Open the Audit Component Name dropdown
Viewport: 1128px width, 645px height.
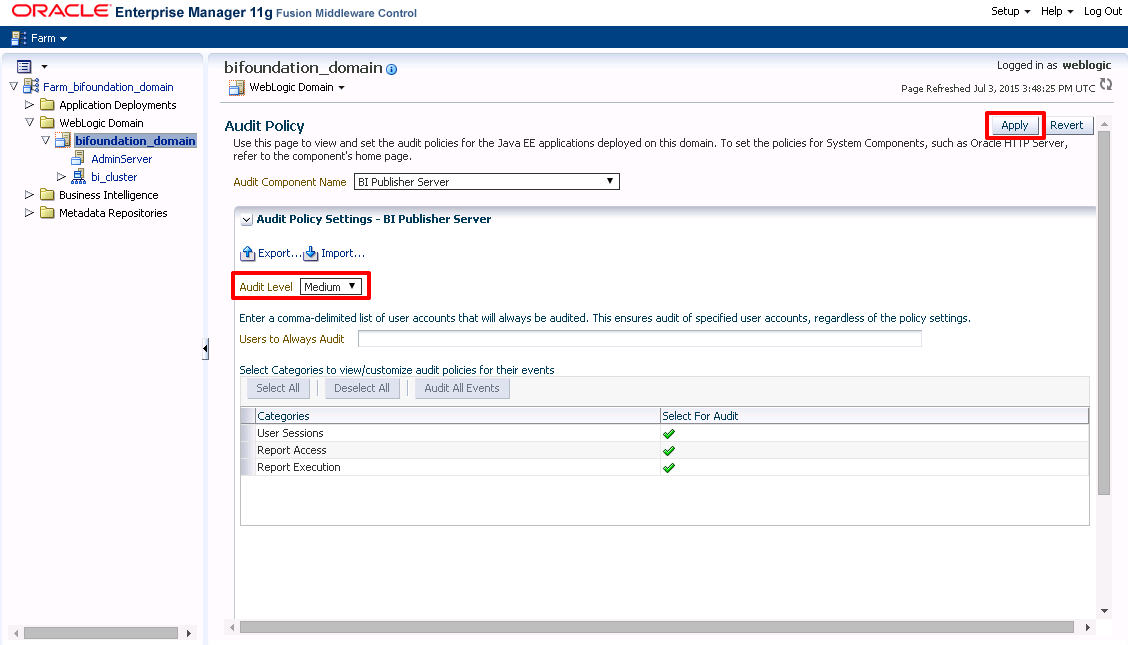click(487, 182)
